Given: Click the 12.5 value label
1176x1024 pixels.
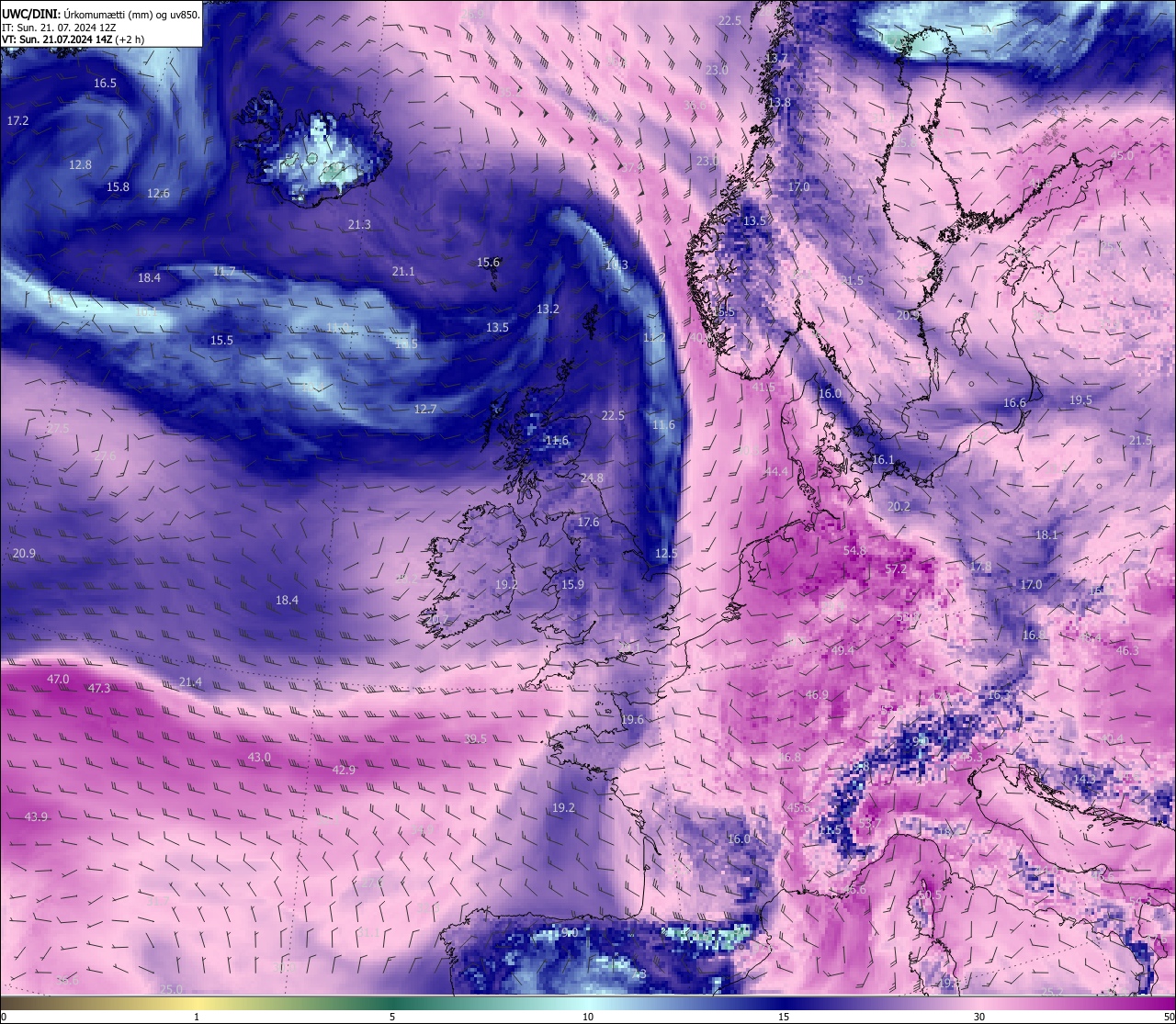Looking at the screenshot, I should (x=666, y=554).
